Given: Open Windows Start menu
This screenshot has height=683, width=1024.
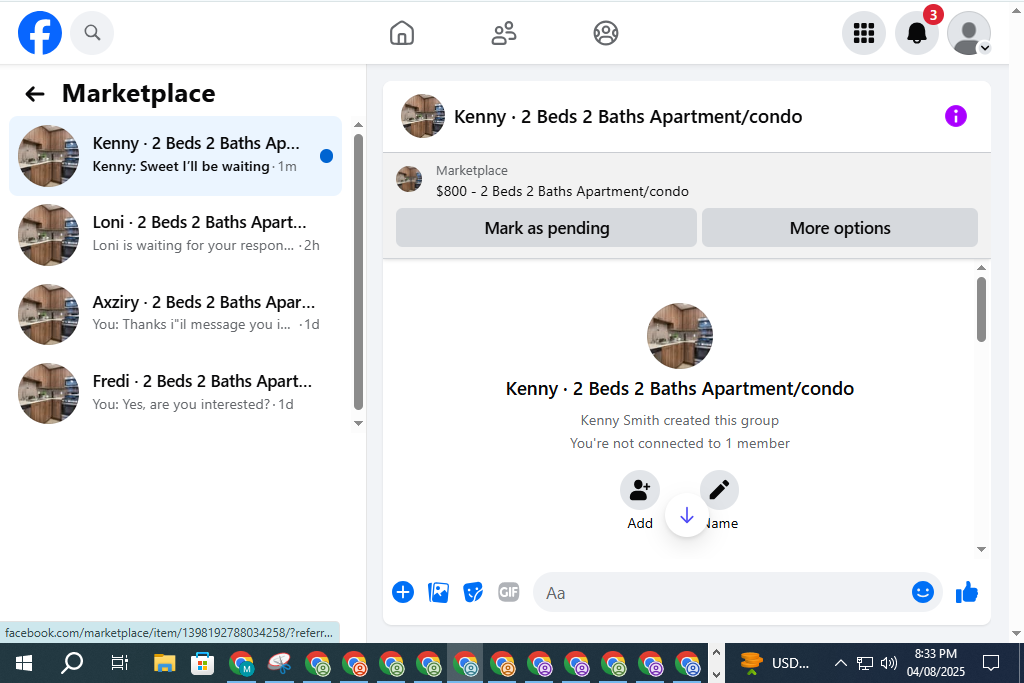Looking at the screenshot, I should click(x=24, y=663).
